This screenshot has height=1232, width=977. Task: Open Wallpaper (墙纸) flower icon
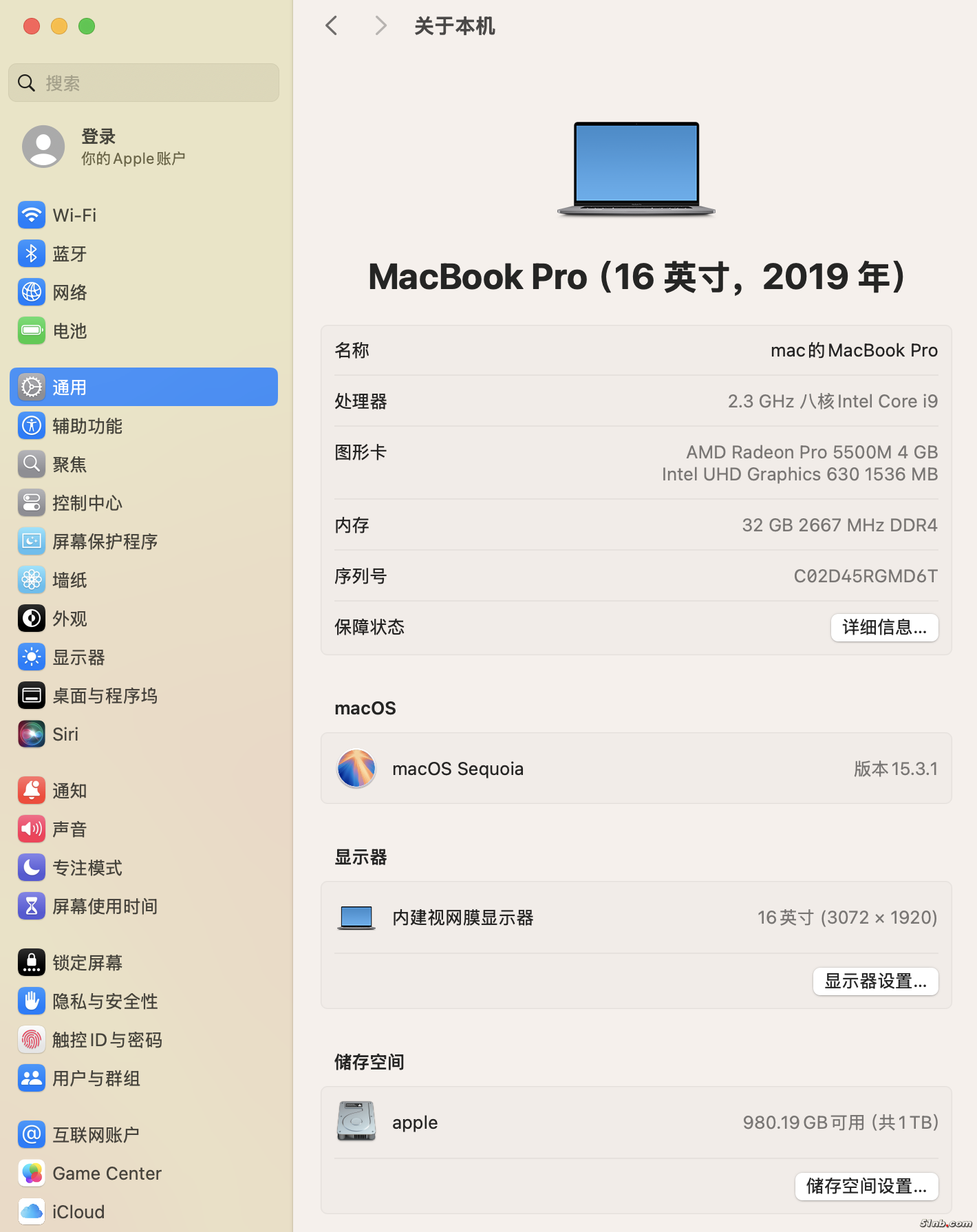[x=32, y=580]
